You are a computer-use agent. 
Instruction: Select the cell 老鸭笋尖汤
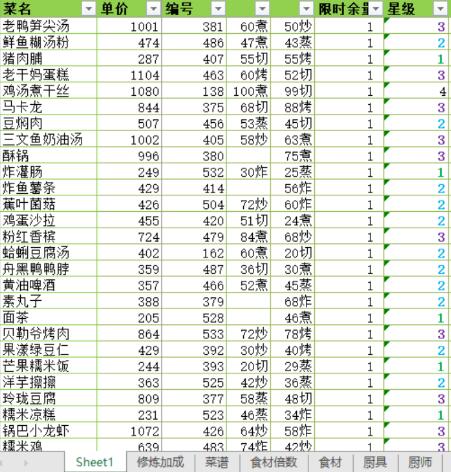pyautogui.click(x=48, y=26)
